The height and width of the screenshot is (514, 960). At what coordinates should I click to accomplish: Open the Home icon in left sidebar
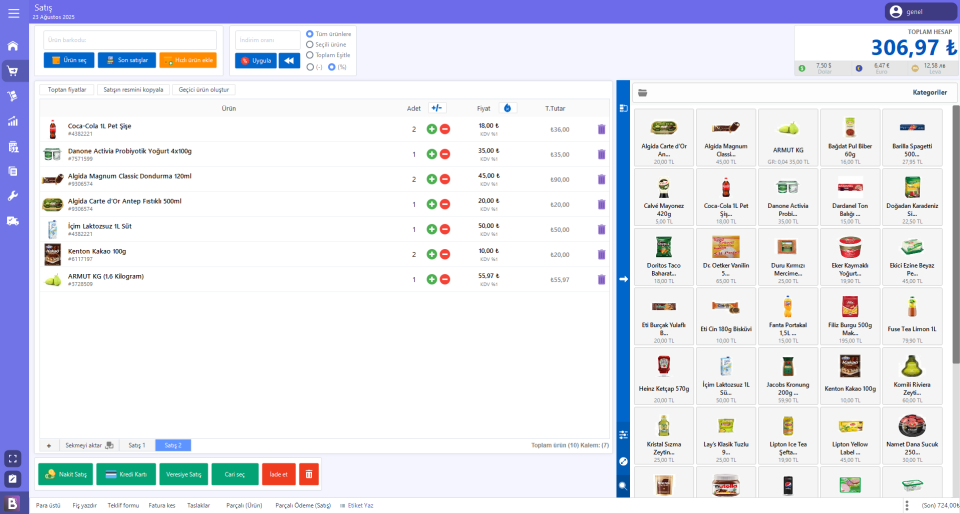coord(13,46)
